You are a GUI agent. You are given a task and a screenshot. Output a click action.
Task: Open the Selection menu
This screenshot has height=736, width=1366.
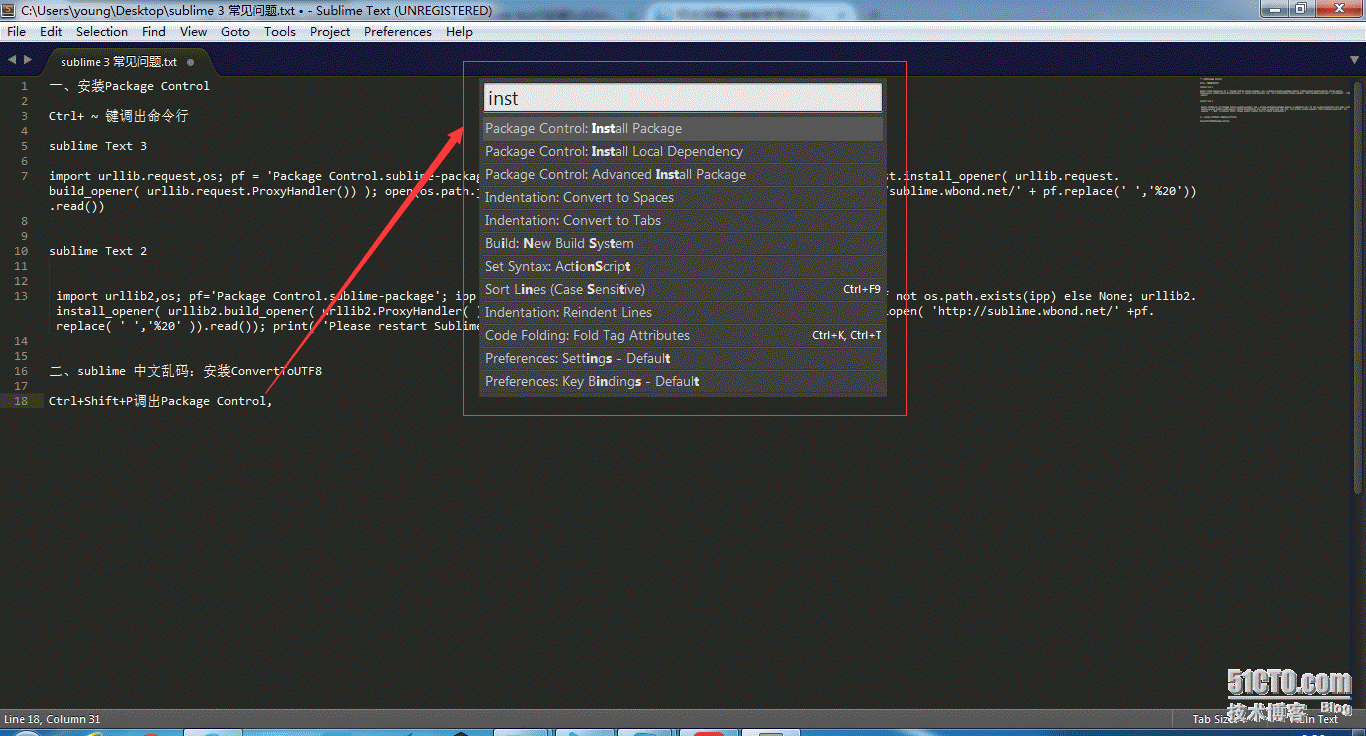[x=102, y=31]
